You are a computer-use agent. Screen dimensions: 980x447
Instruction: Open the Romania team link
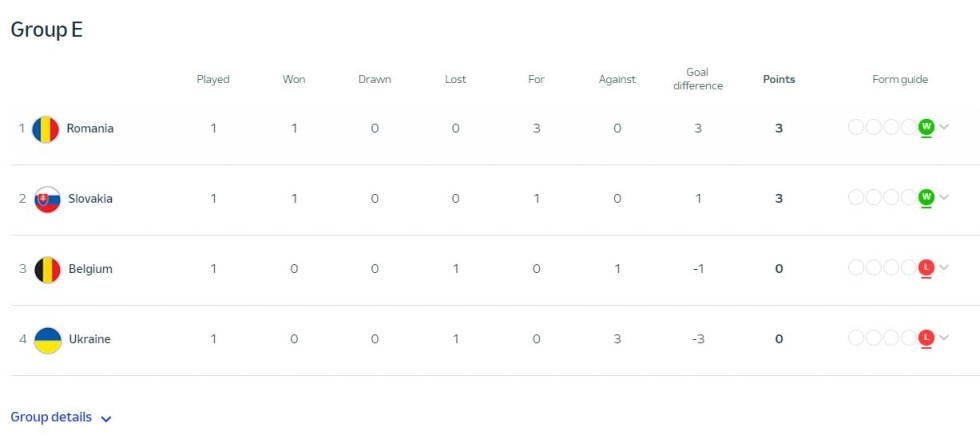tap(90, 128)
